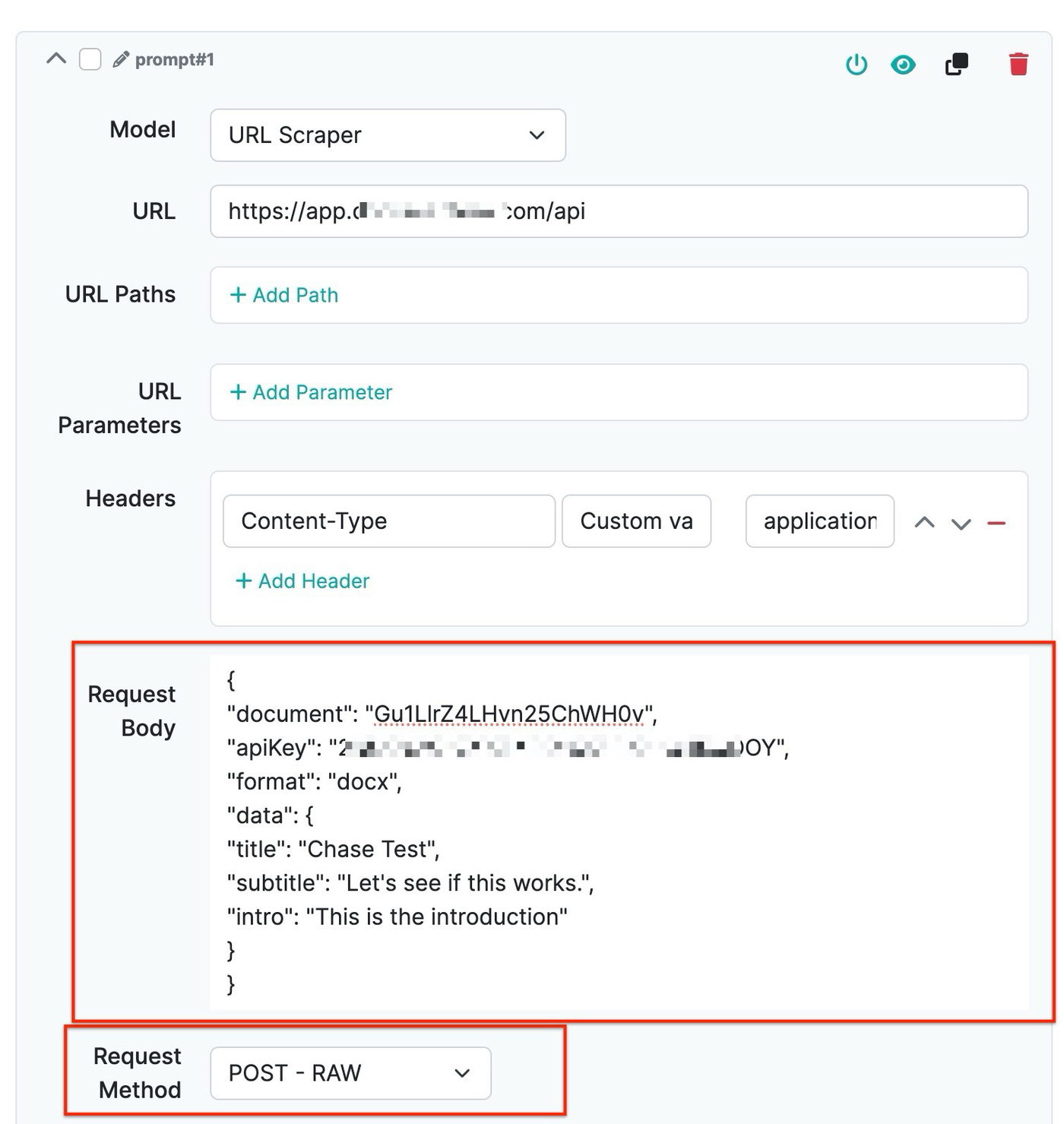Open the Model dropdown showing URL Scraper
The image size is (1064, 1124).
coord(388,135)
